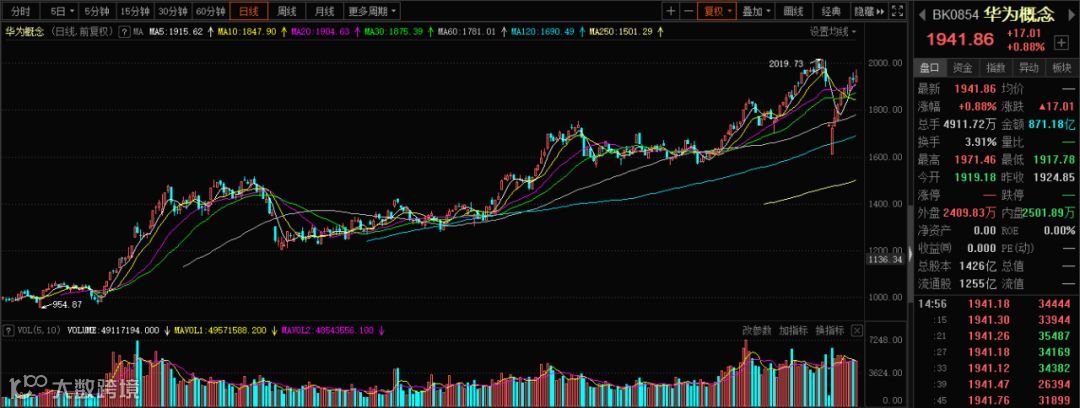Screen dimensions: 1080x408
Task: Click the current price 1941.86 in header
Action: [960, 40]
